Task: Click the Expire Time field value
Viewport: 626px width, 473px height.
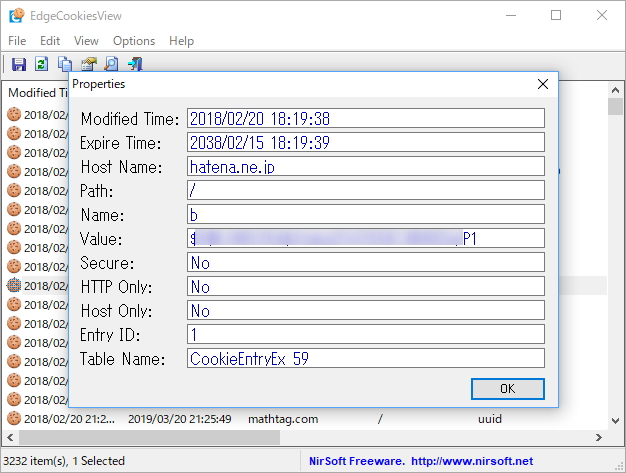Action: pyautogui.click(x=366, y=142)
